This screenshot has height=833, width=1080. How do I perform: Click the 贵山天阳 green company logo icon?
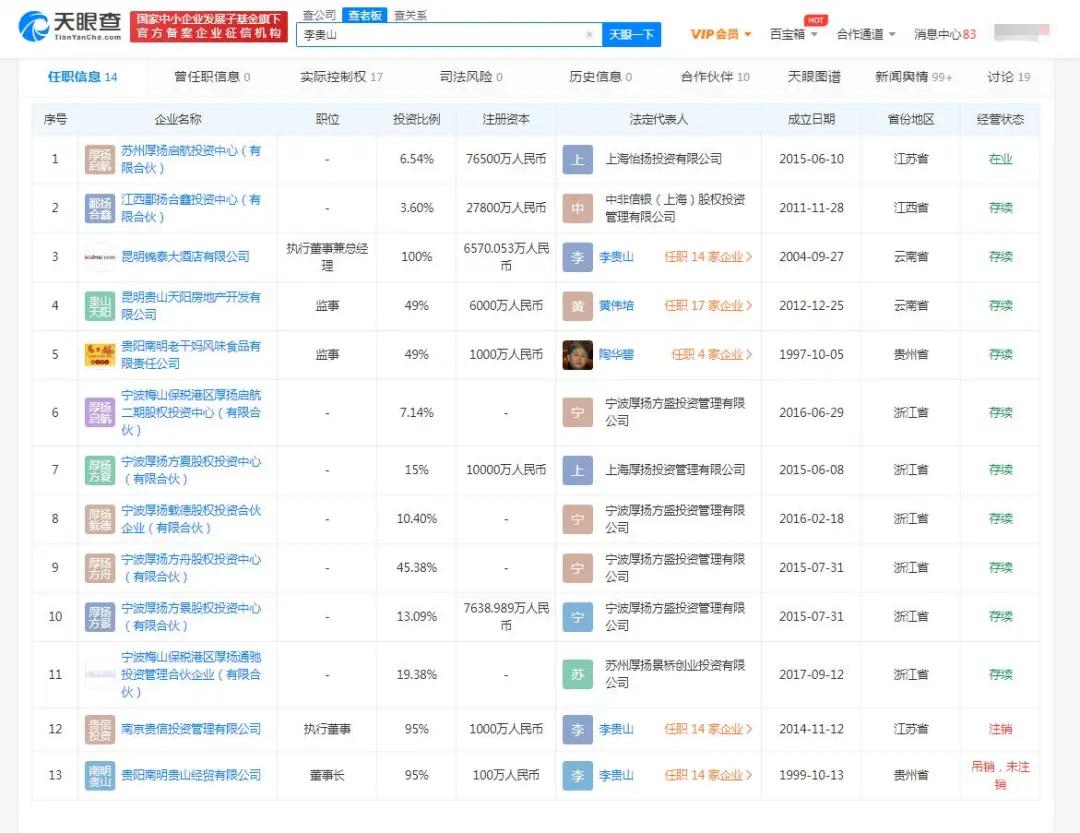pos(100,306)
